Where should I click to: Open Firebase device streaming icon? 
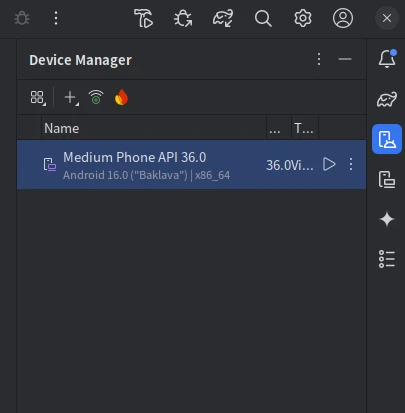pyautogui.click(x=121, y=97)
